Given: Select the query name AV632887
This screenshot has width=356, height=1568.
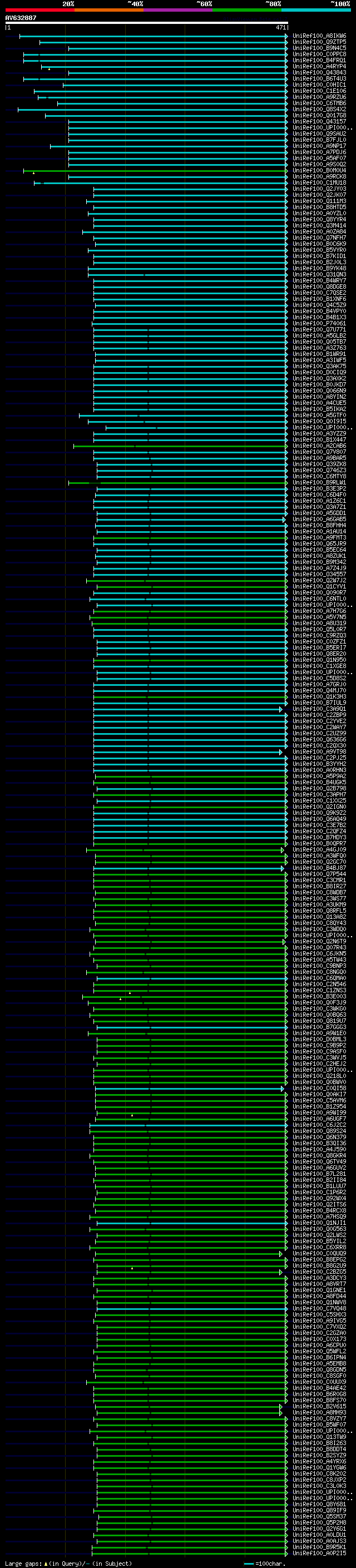Looking at the screenshot, I should point(21,18).
